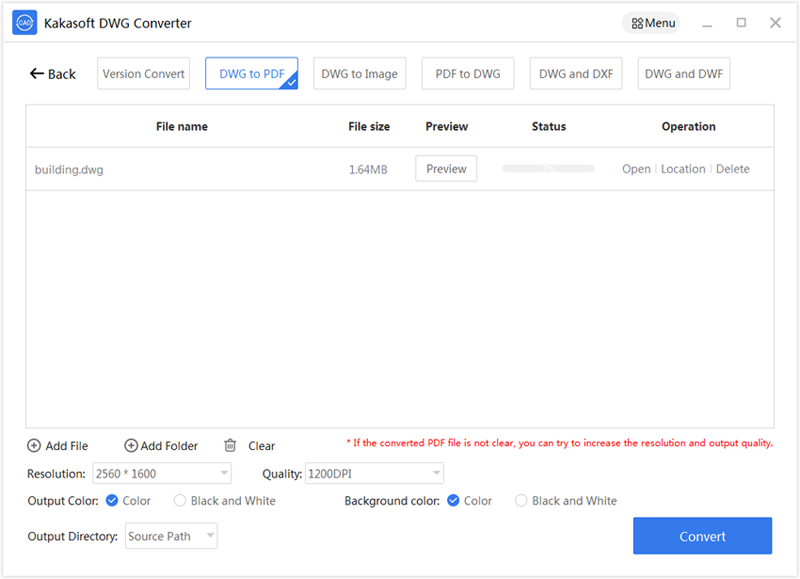Click the 1.64MB file size cell
This screenshot has height=579, width=800.
368,169
